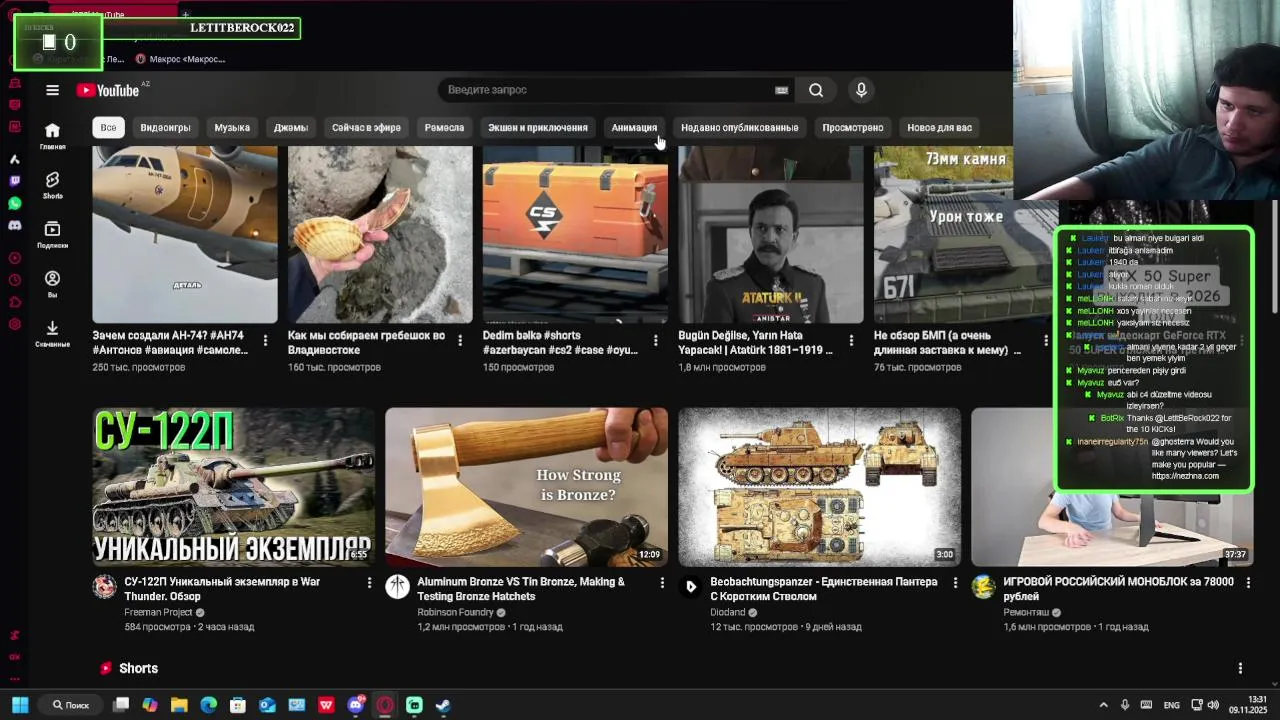
Task: Select the Джемы filter chip
Action: (x=291, y=127)
